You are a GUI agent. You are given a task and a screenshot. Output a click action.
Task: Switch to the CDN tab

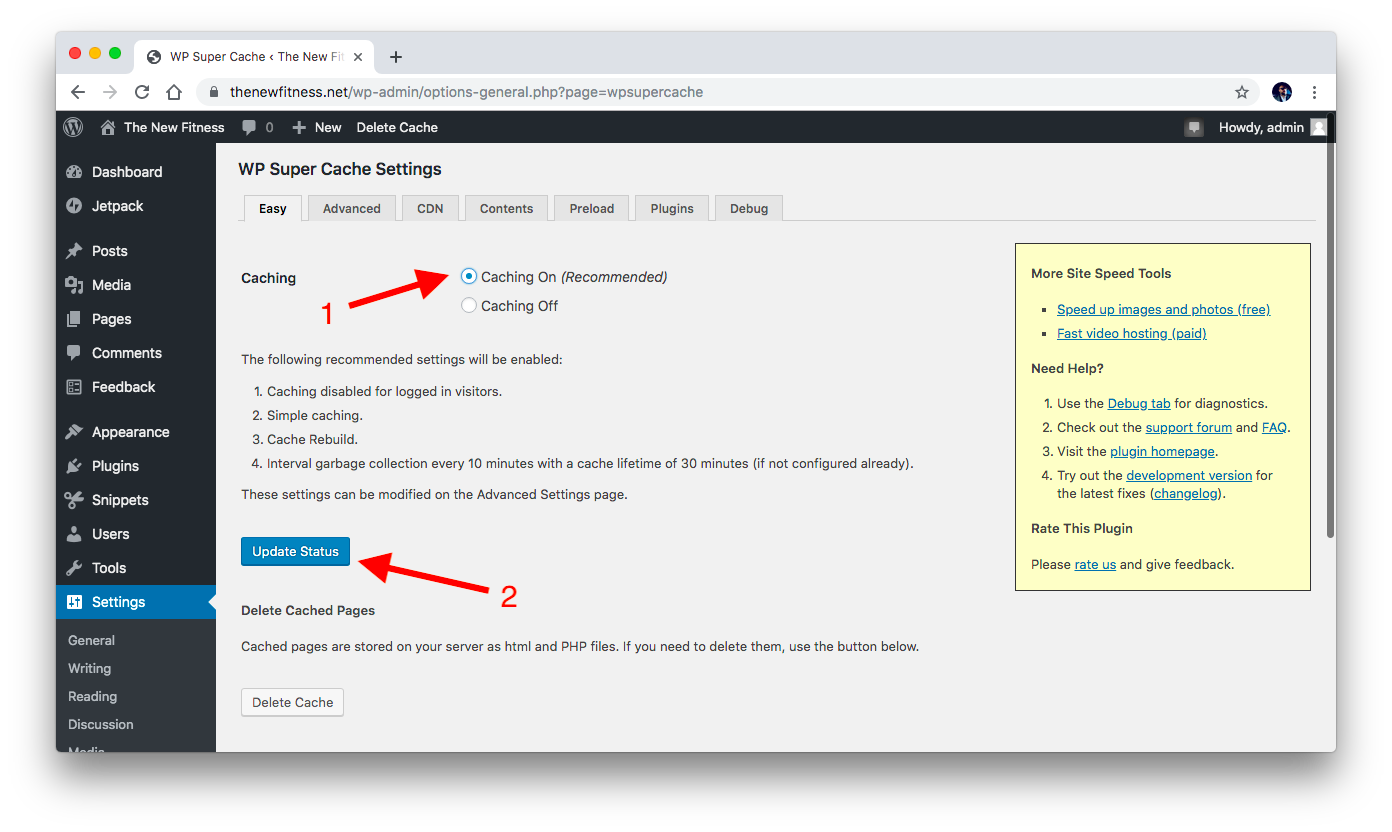click(430, 208)
